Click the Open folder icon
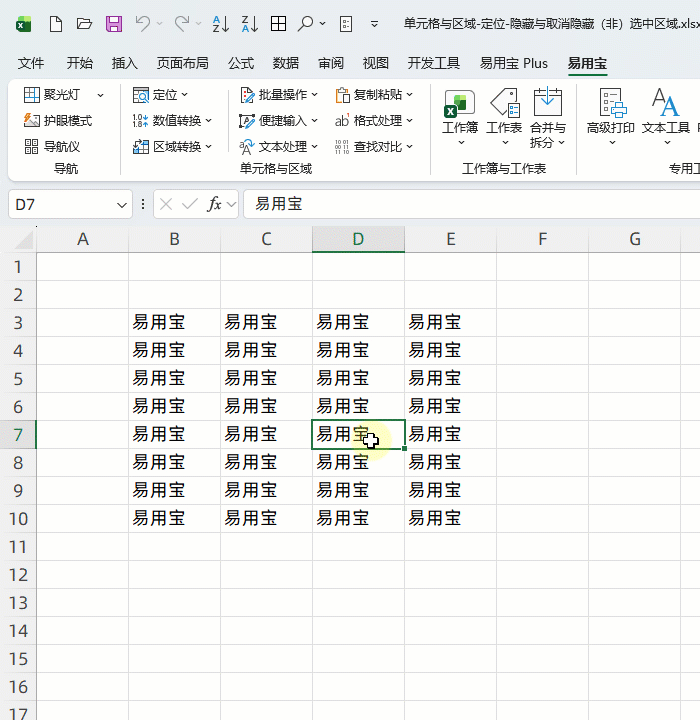The height and width of the screenshot is (720, 700). click(85, 23)
